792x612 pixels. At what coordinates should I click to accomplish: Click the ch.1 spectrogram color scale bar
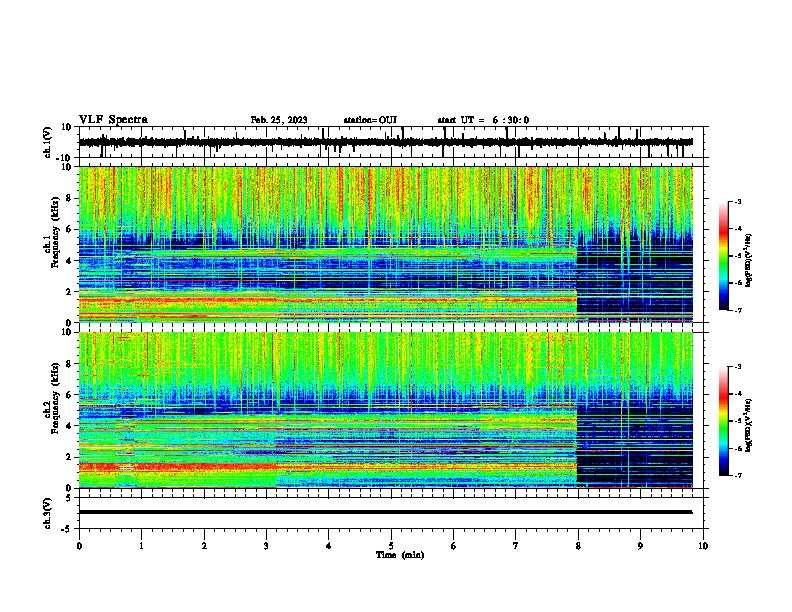[x=724, y=256]
